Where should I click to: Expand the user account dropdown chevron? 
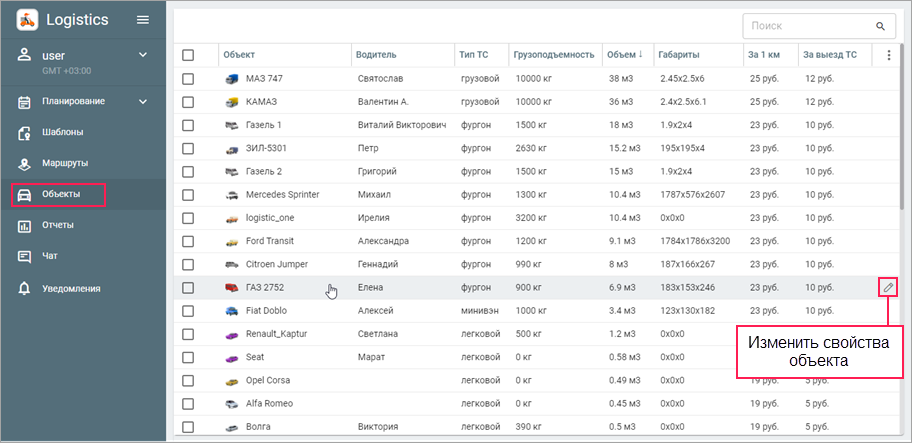(142, 55)
